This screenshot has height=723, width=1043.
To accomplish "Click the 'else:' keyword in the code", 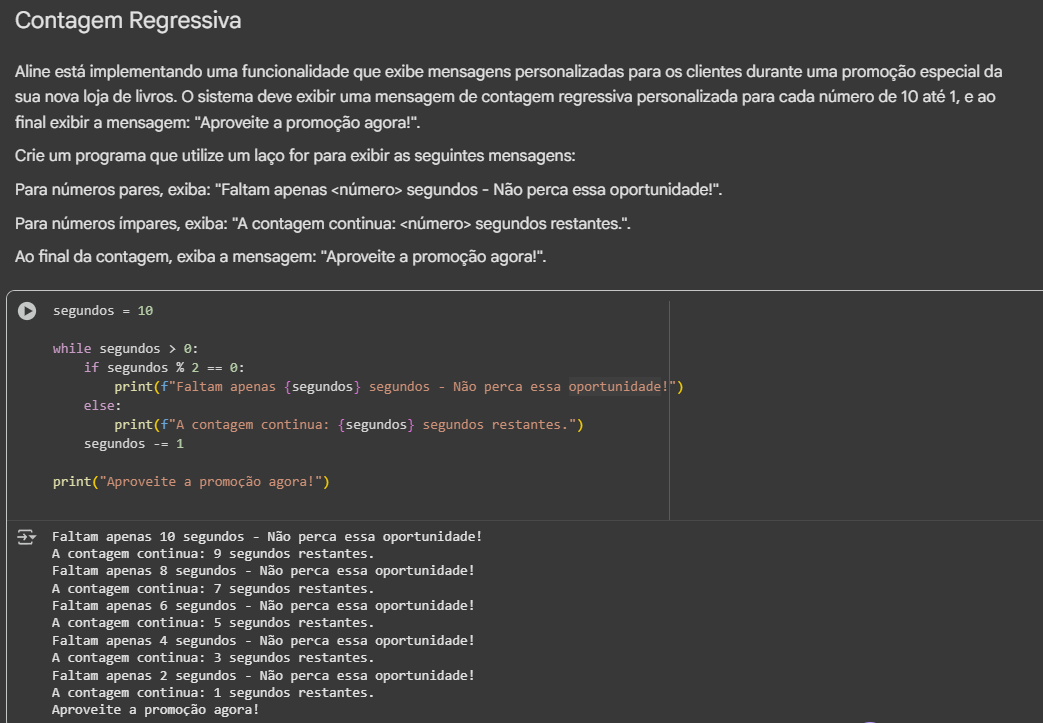I will (x=102, y=405).
